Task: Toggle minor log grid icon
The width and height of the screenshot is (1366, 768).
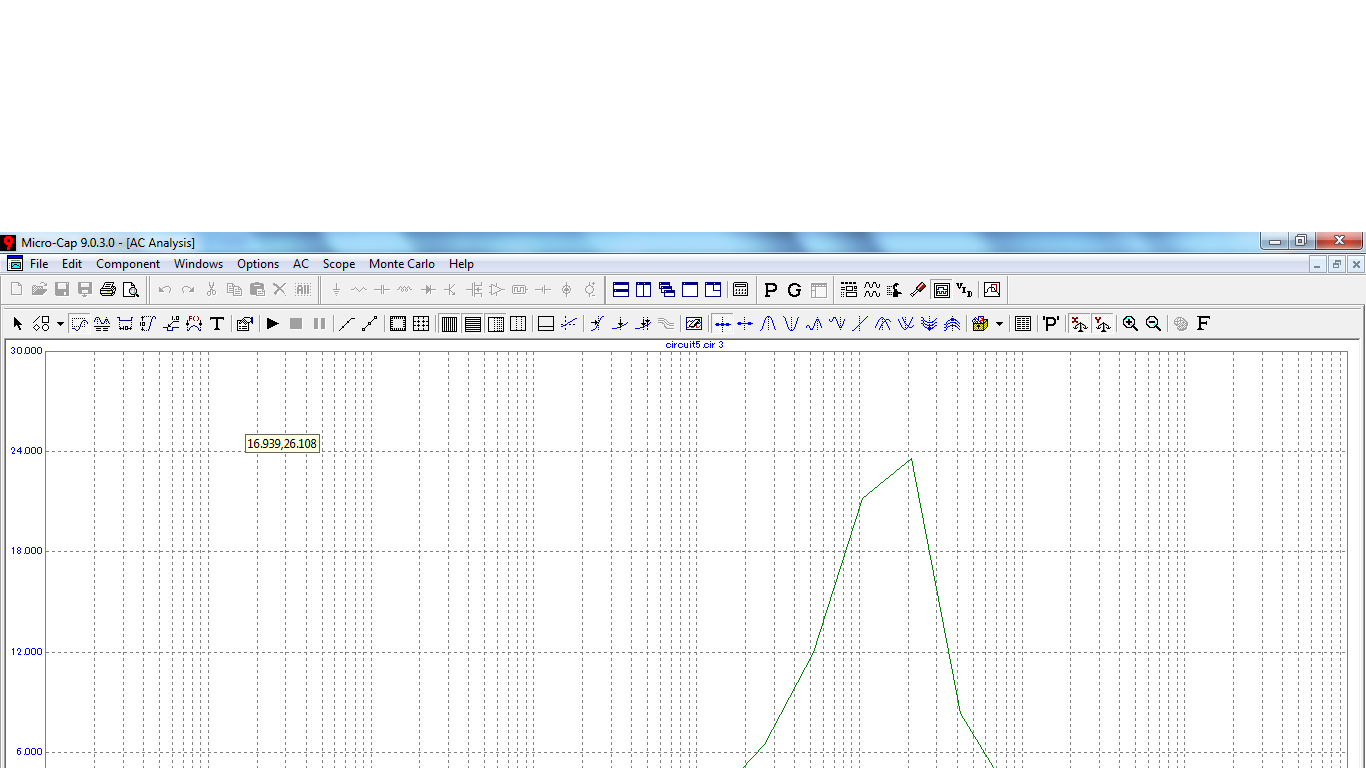Action: 495,324
